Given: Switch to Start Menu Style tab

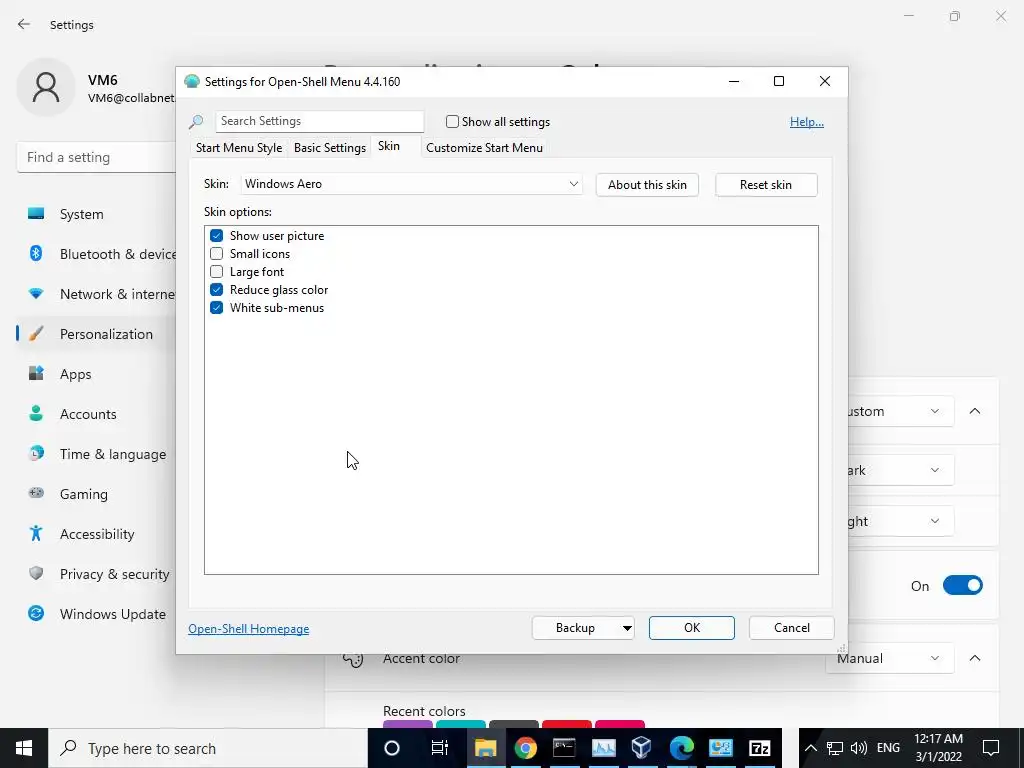Looking at the screenshot, I should (239, 148).
